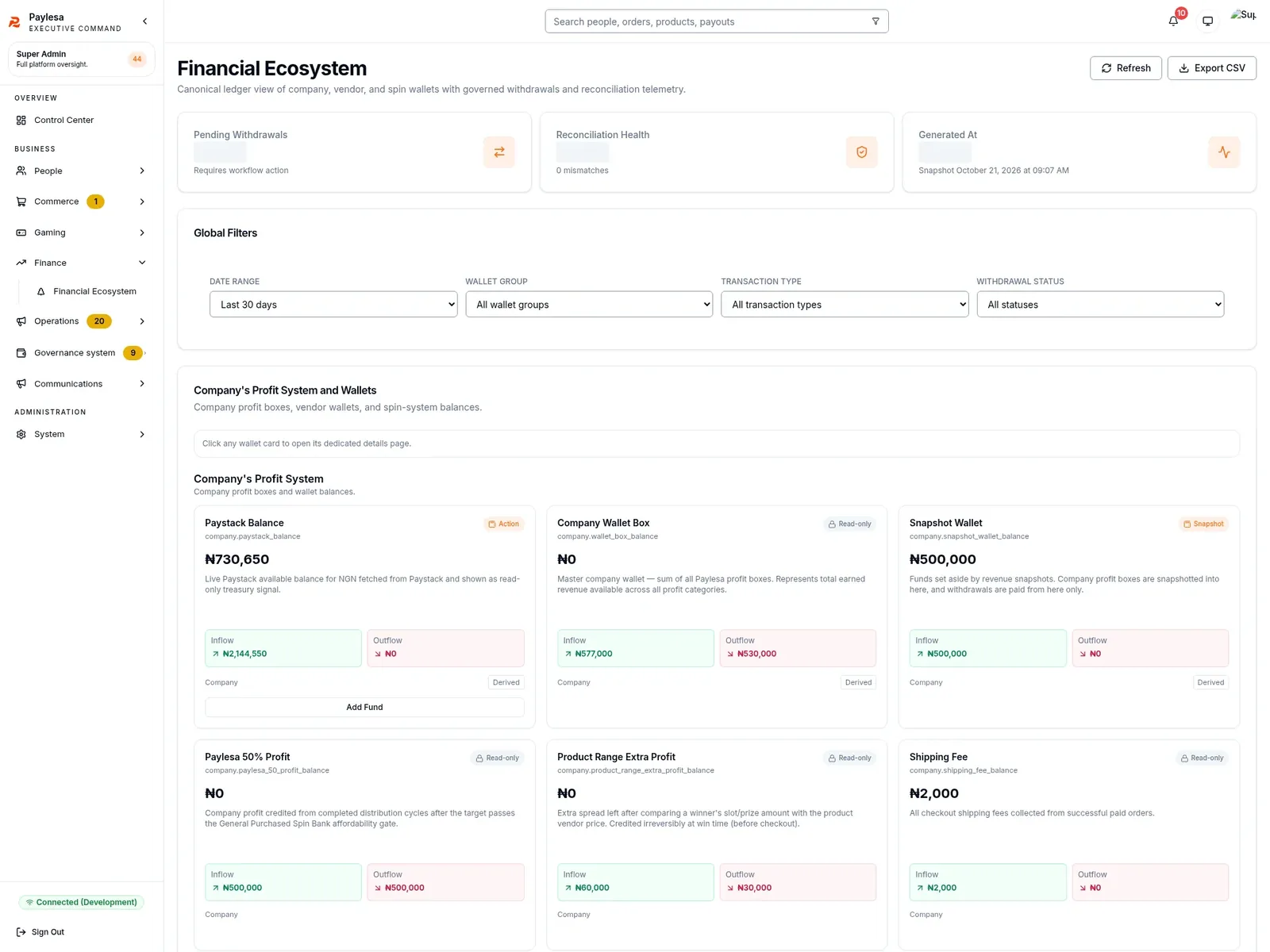Open the Shipping Fee wallet card

(x=1068, y=844)
